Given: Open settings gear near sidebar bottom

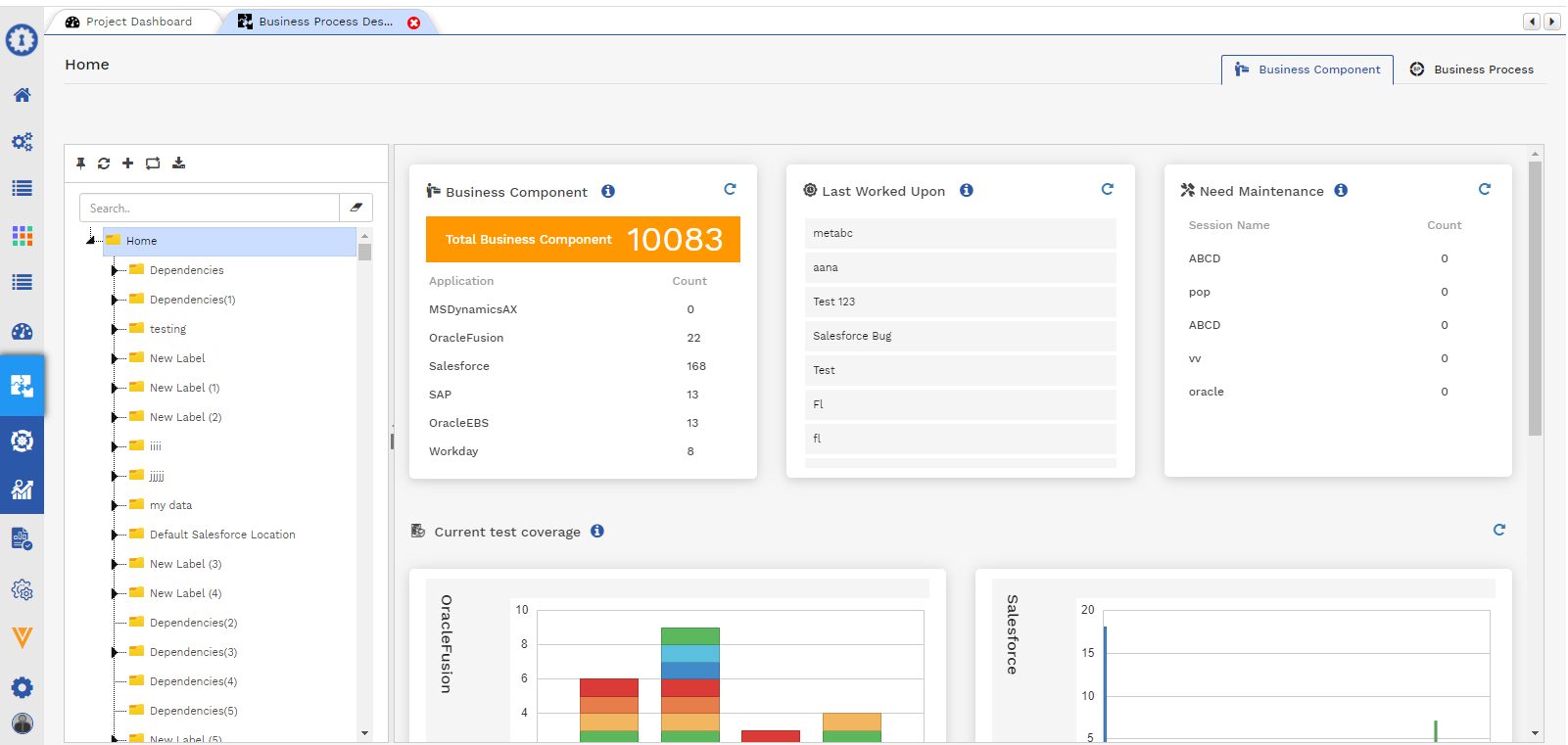Looking at the screenshot, I should (22, 687).
